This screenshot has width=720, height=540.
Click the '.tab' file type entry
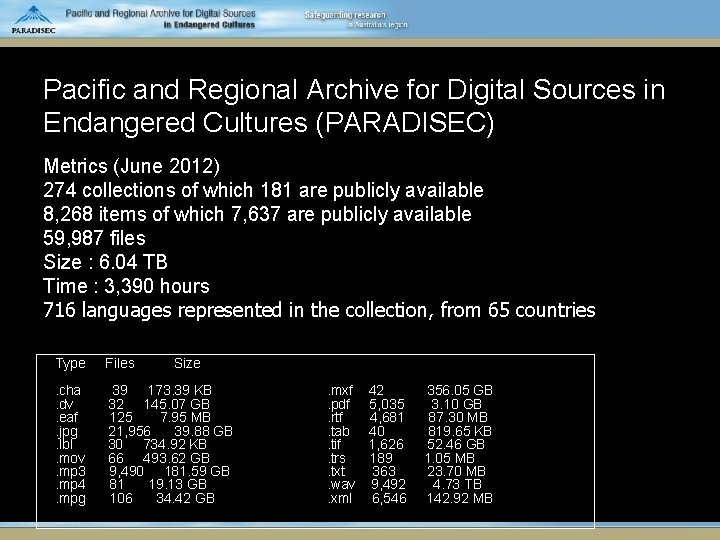click(339, 431)
